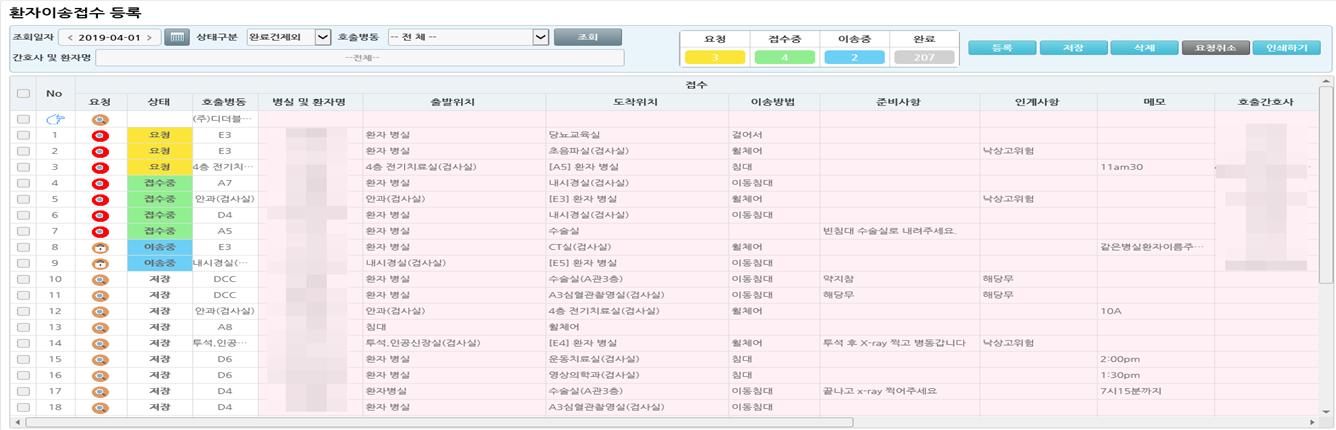This screenshot has width=1336, height=430.
Task: Go to the next date with right arrow
Action: 150,37
